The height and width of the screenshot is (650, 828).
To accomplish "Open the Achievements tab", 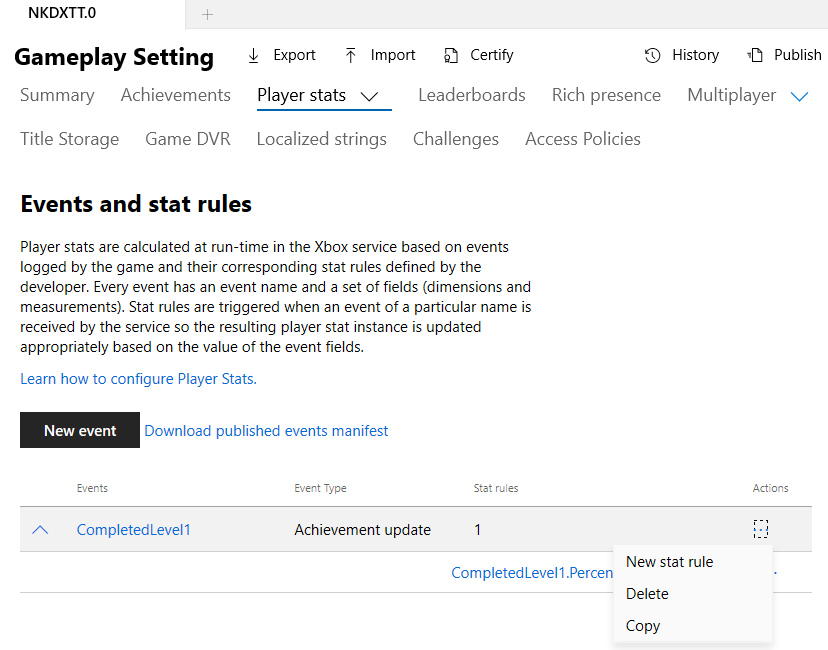I will coord(176,95).
